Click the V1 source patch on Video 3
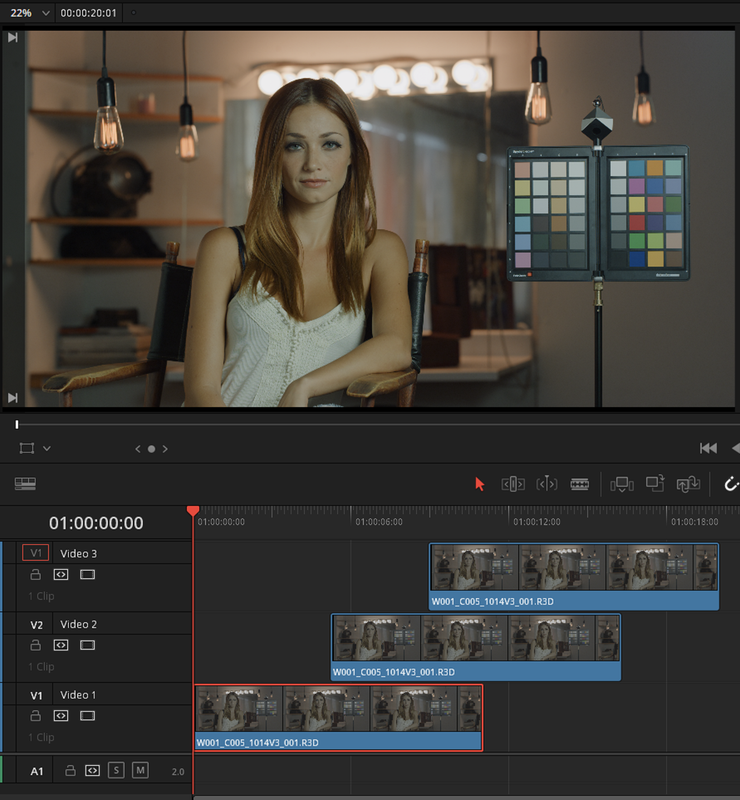This screenshot has height=800, width=740. coord(36,553)
